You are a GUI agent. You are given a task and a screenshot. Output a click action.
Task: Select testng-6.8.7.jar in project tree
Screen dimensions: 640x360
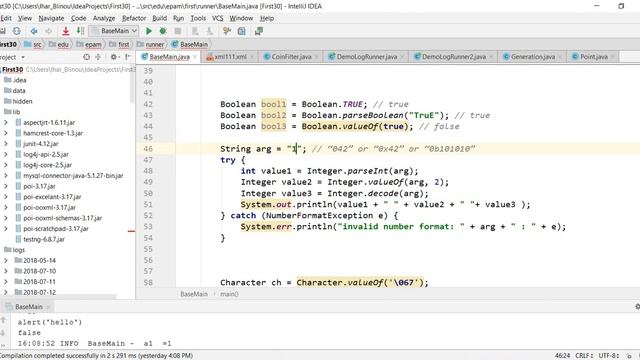(x=44, y=239)
